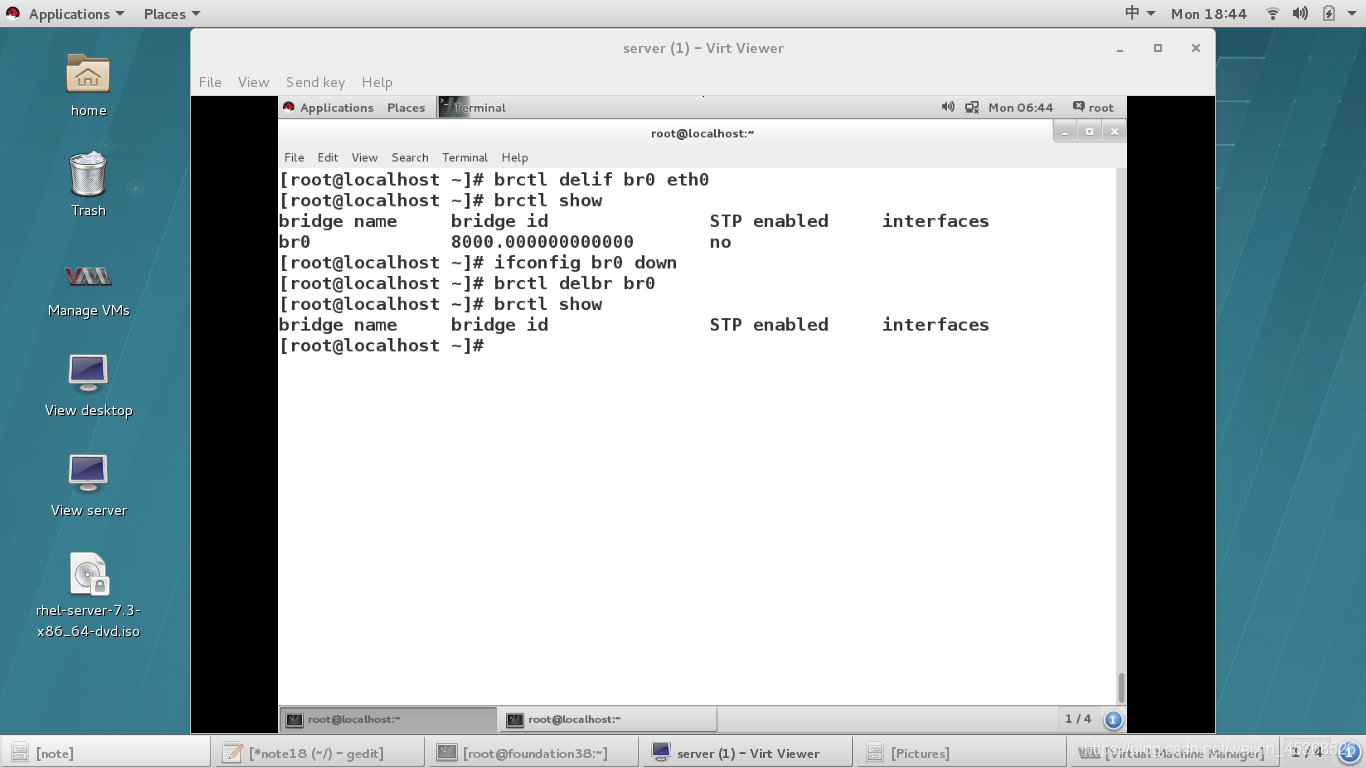
Task: Open the Virt Viewer Send key menu
Action: click(315, 82)
